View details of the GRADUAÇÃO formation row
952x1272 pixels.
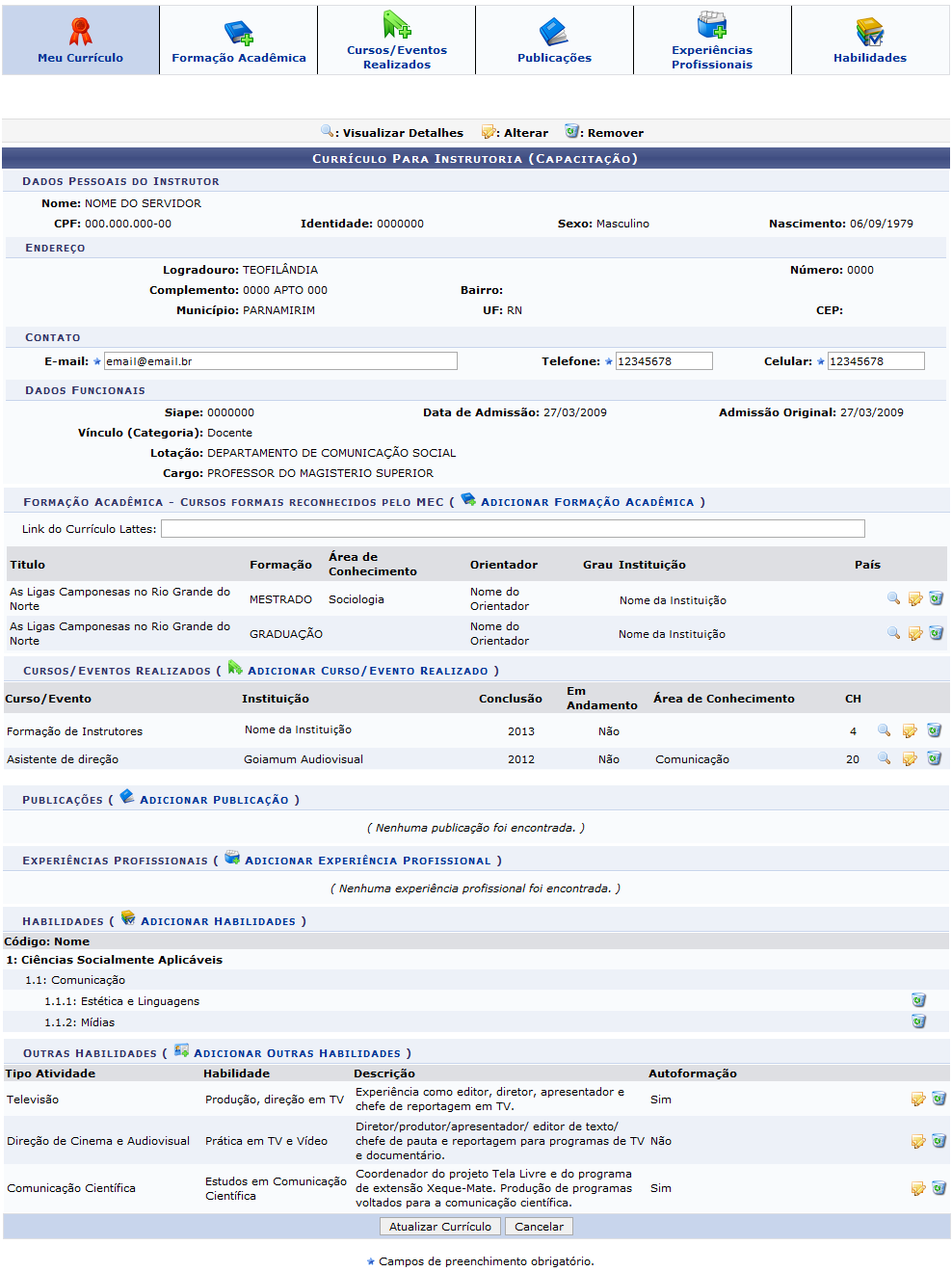click(x=893, y=633)
